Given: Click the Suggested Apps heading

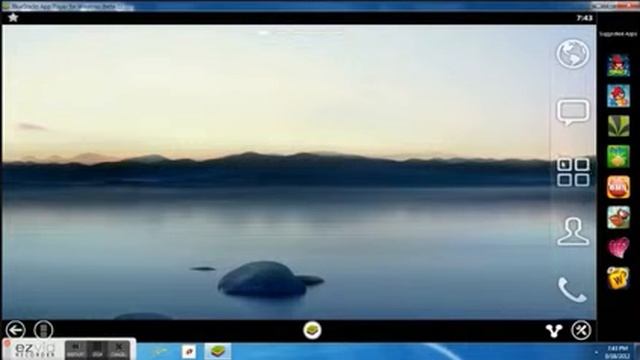Looking at the screenshot, I should pyautogui.click(x=618, y=34).
